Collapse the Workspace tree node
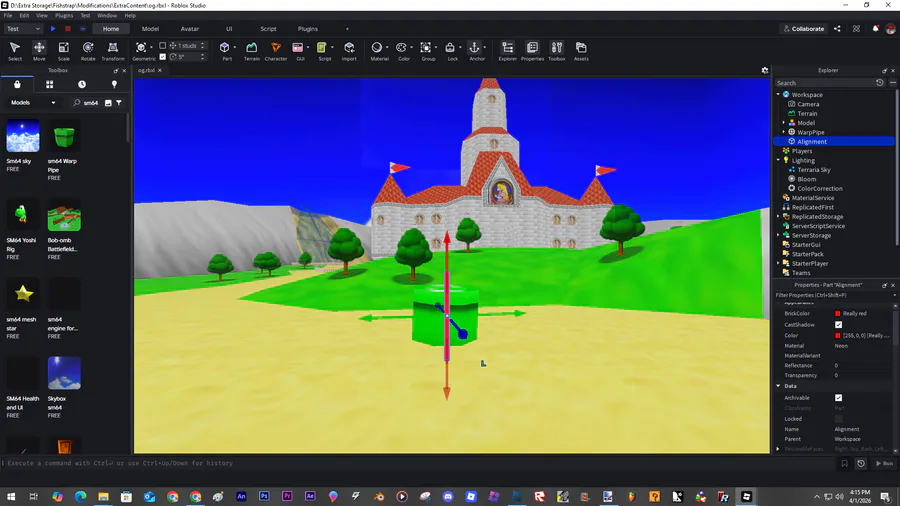900x506 pixels. 778,95
